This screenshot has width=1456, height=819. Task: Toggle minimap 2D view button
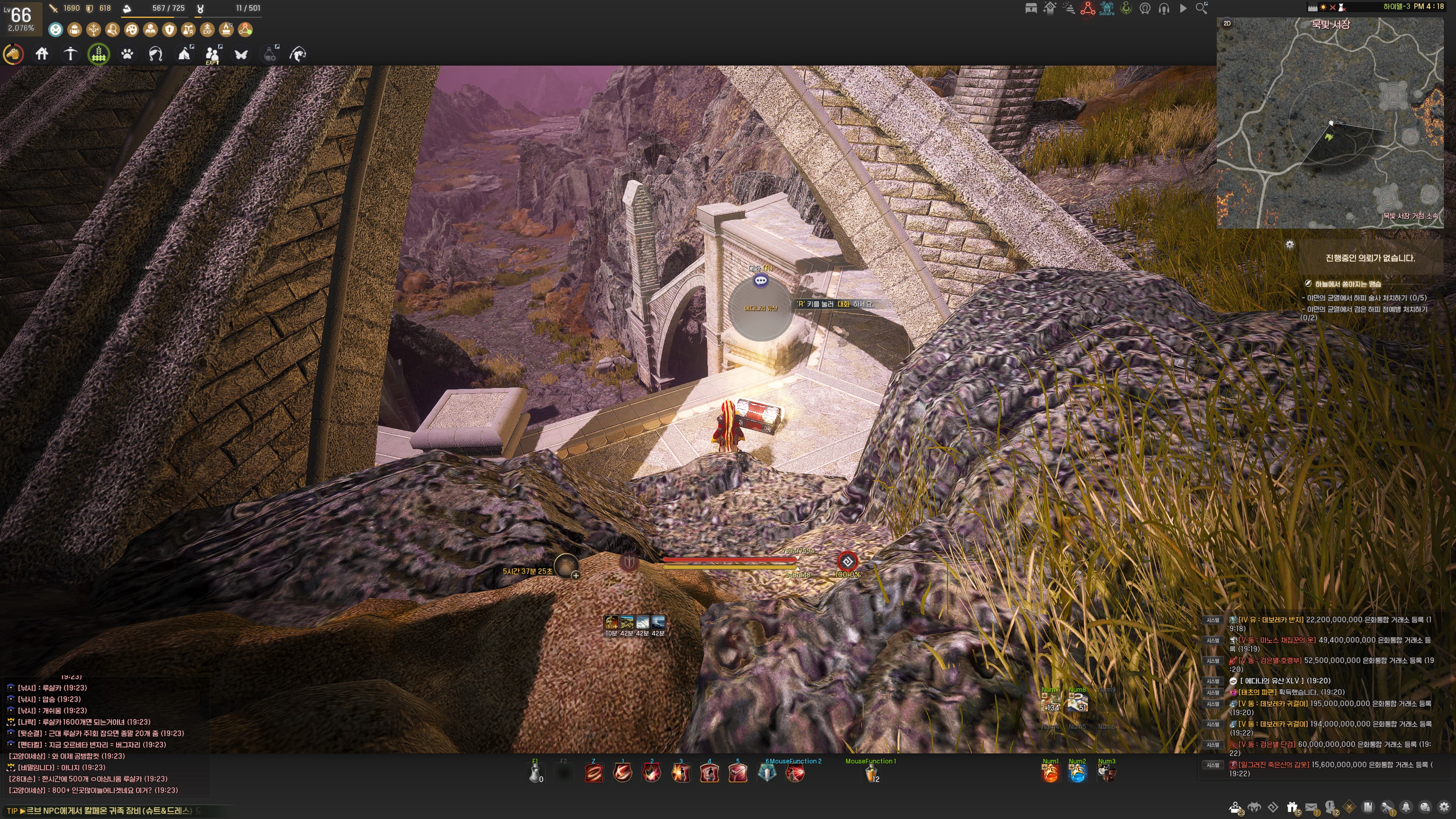pos(1227,23)
